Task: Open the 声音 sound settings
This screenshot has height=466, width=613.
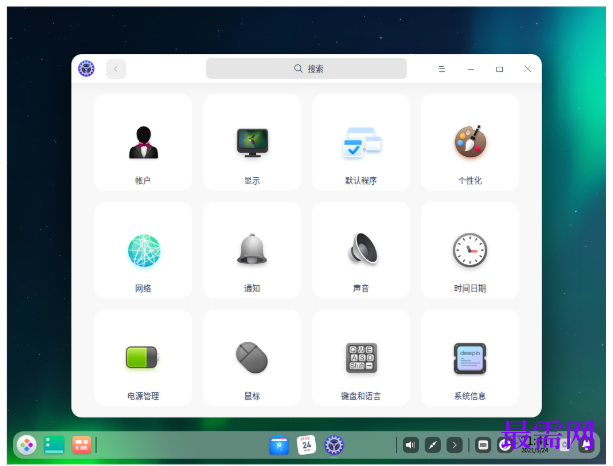Action: coord(361,250)
